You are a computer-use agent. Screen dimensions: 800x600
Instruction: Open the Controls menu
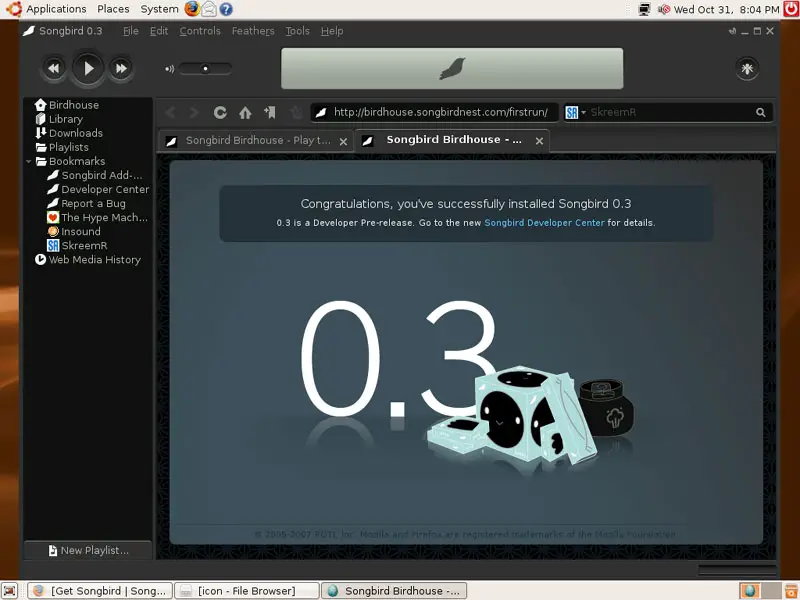pos(200,31)
